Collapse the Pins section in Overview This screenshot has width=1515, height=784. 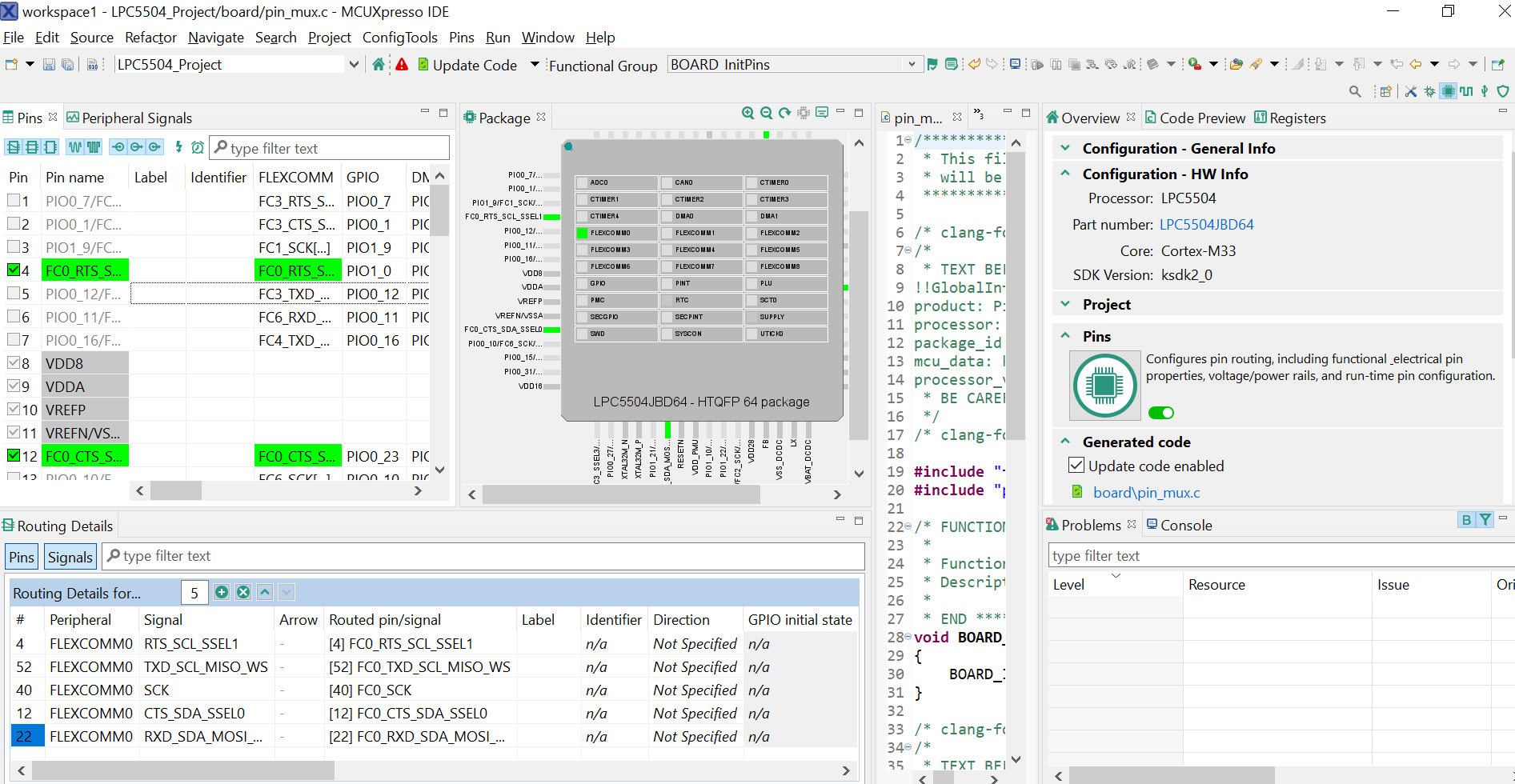[1065, 336]
